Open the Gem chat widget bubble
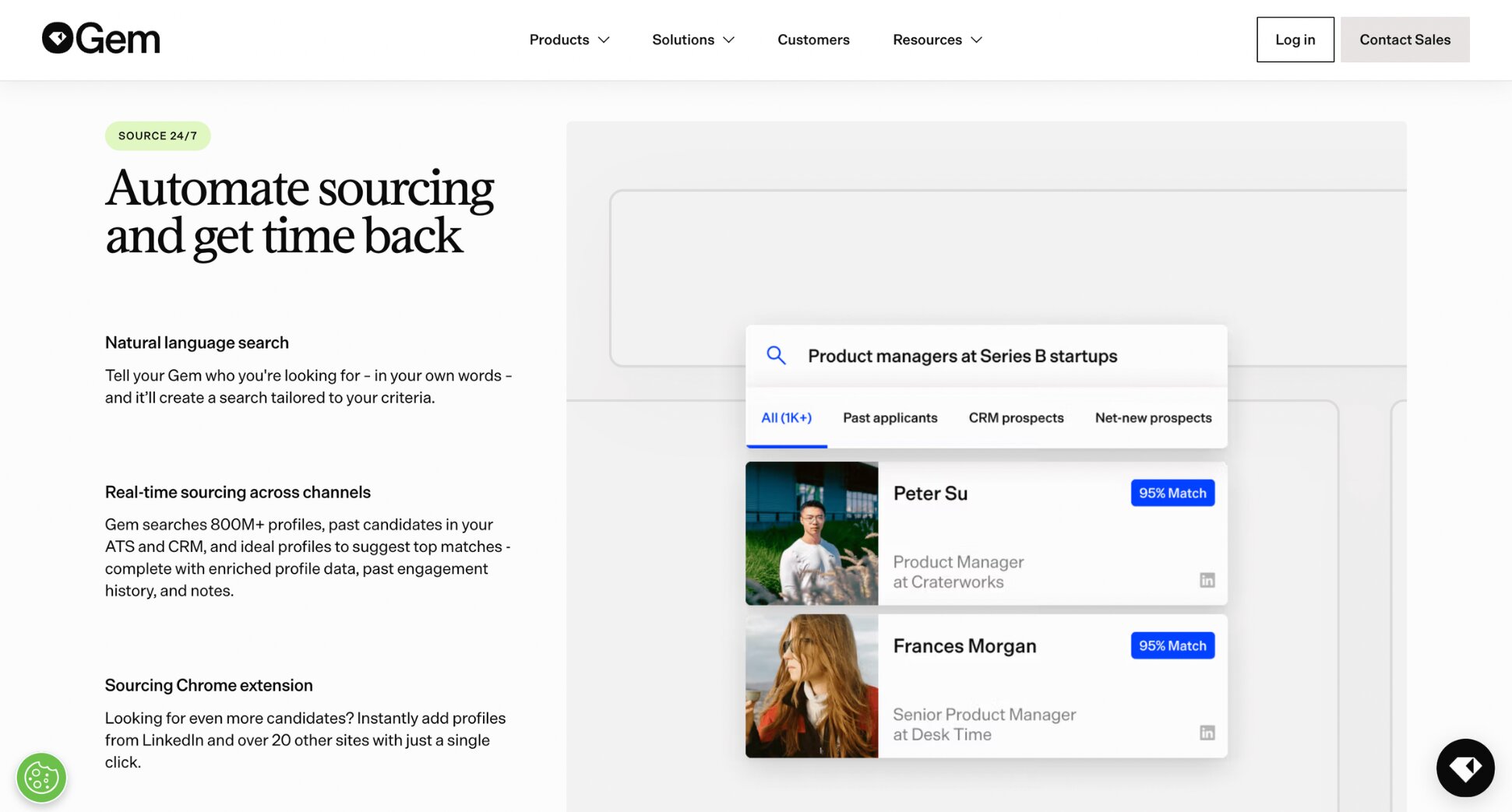This screenshot has width=1512, height=812. tap(1465, 768)
